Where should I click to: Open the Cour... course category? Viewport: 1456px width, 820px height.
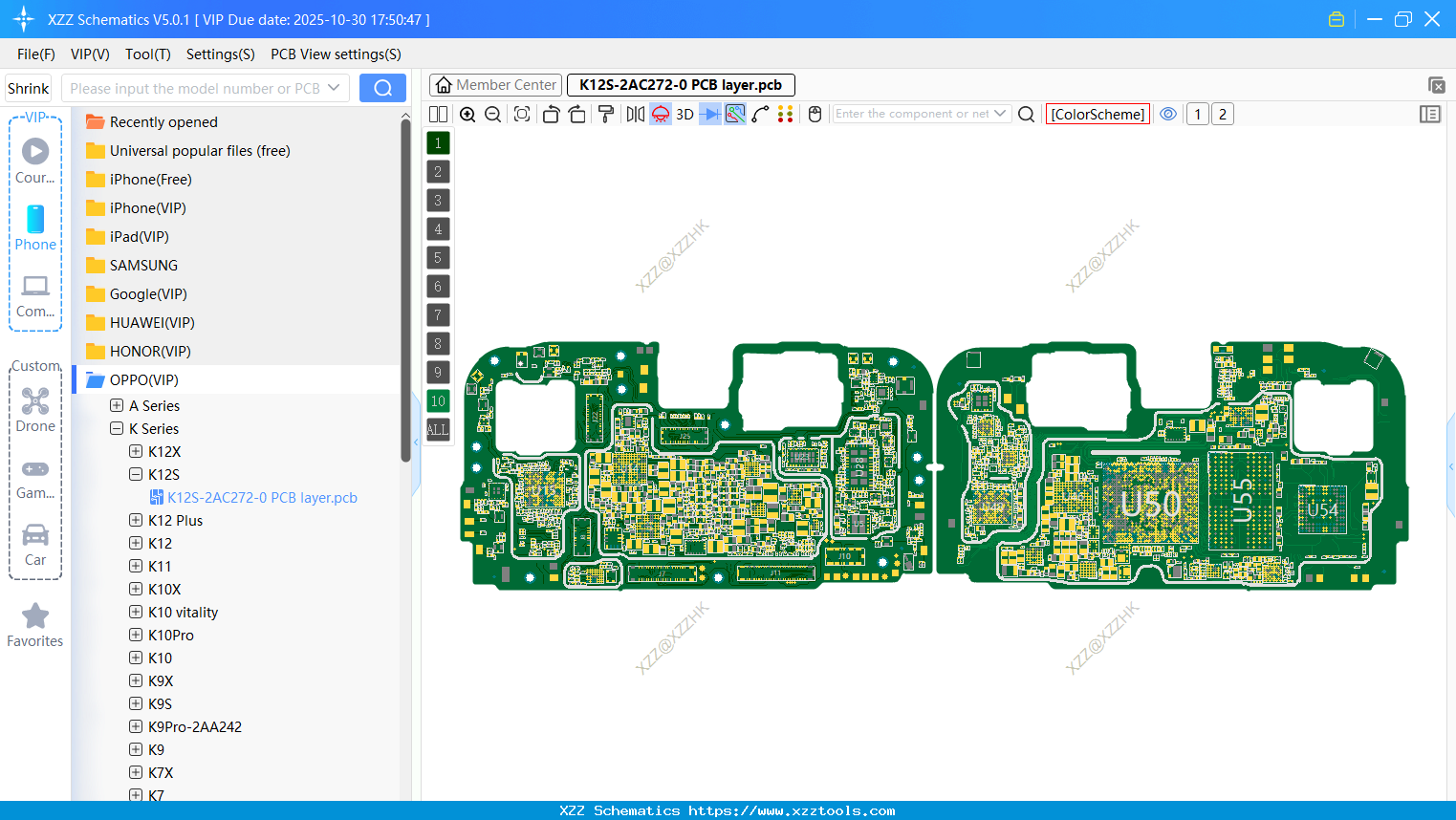pyautogui.click(x=35, y=161)
